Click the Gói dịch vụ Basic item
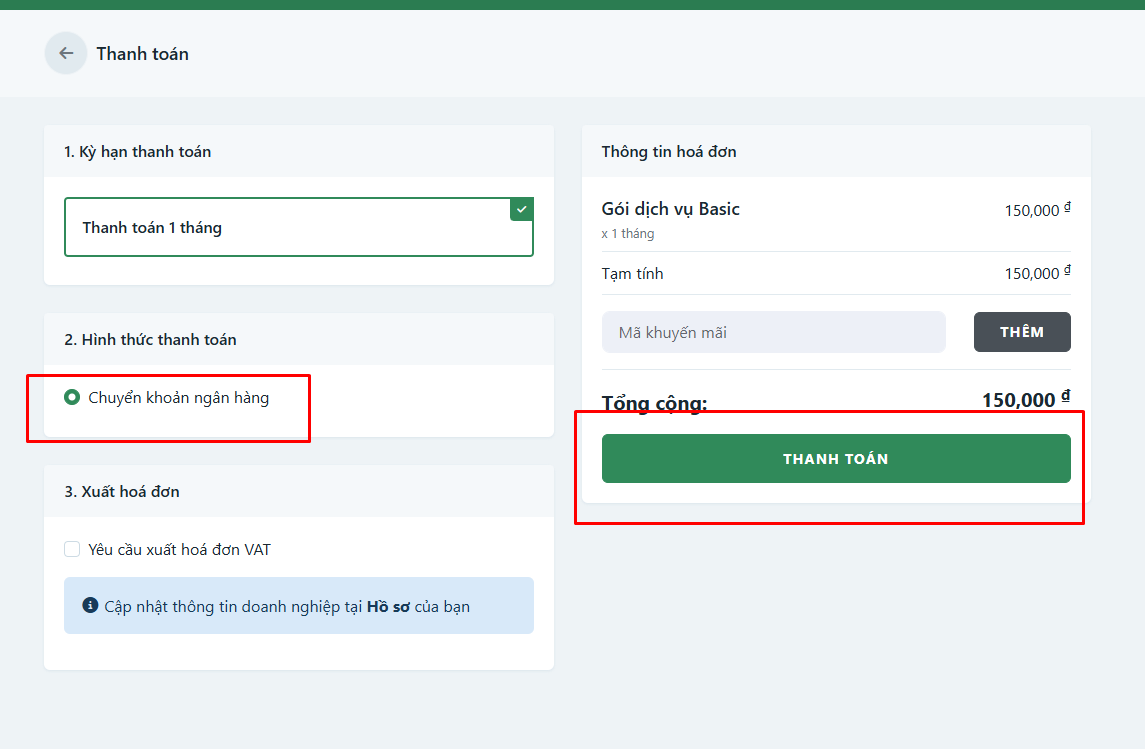Viewport: 1145px width, 749px height. click(x=670, y=210)
